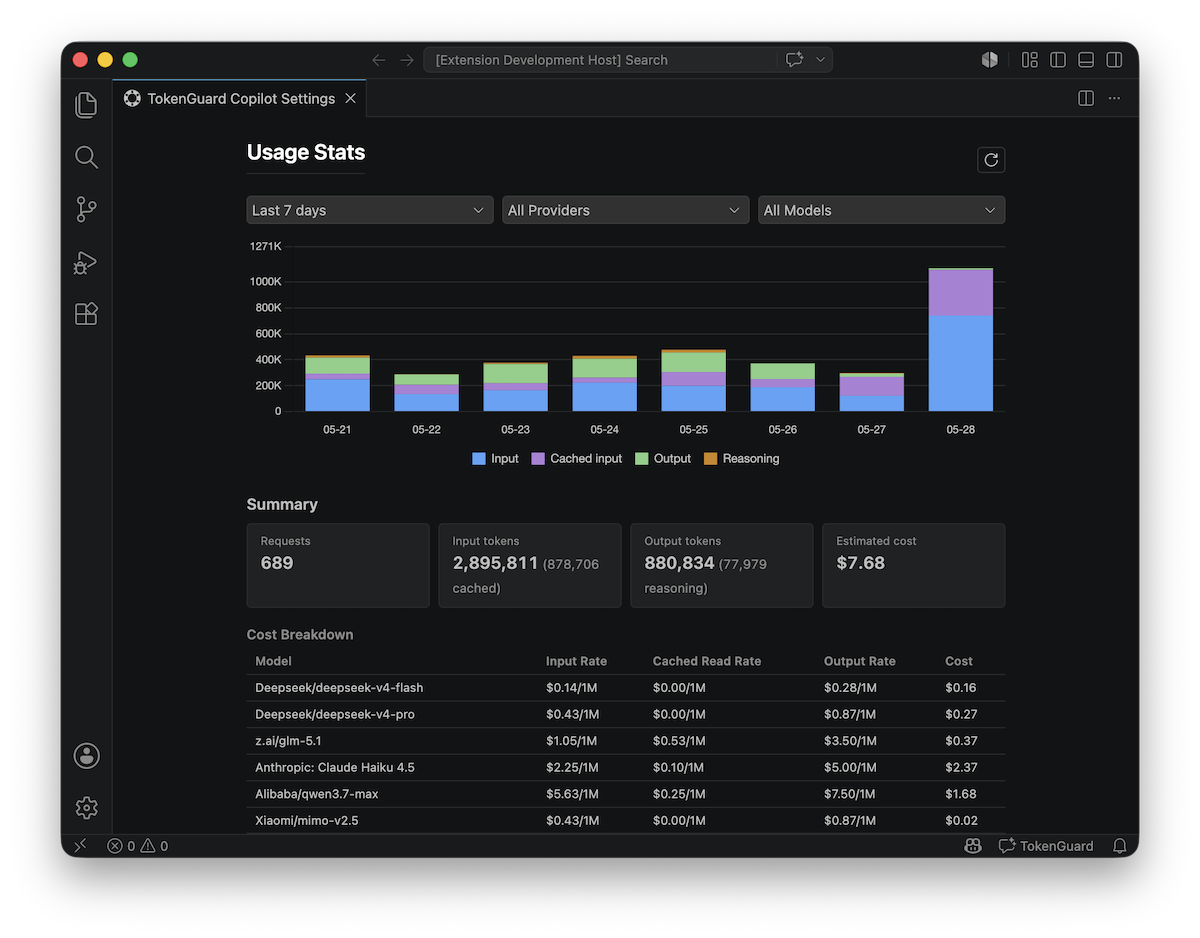This screenshot has width=1200, height=938.
Task: Click the Output tokens 880,834 card
Action: pyautogui.click(x=722, y=565)
